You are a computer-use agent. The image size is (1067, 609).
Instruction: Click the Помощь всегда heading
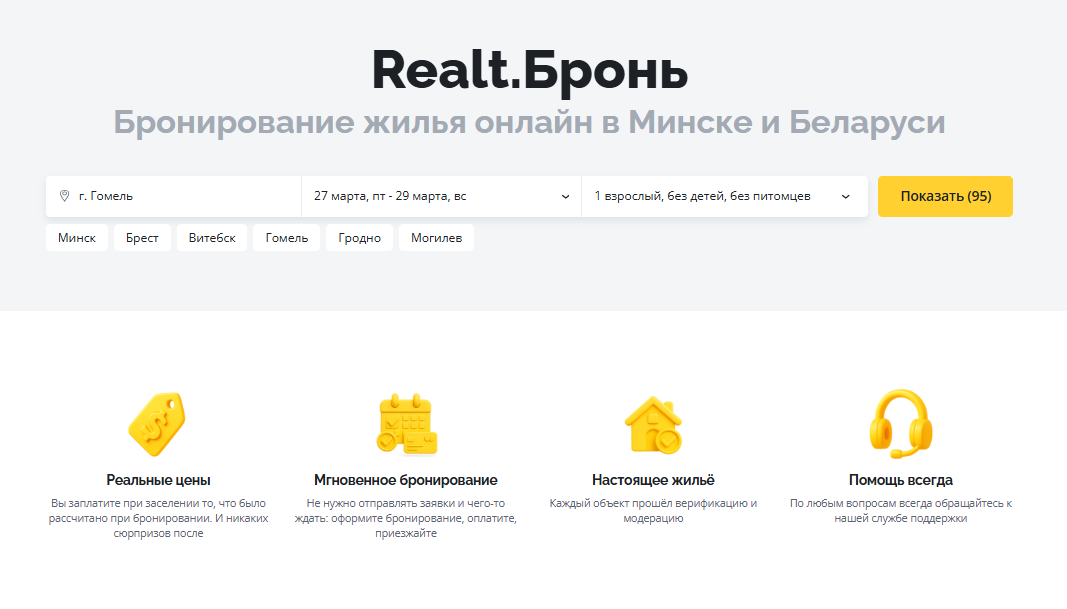pyautogui.click(x=900, y=480)
